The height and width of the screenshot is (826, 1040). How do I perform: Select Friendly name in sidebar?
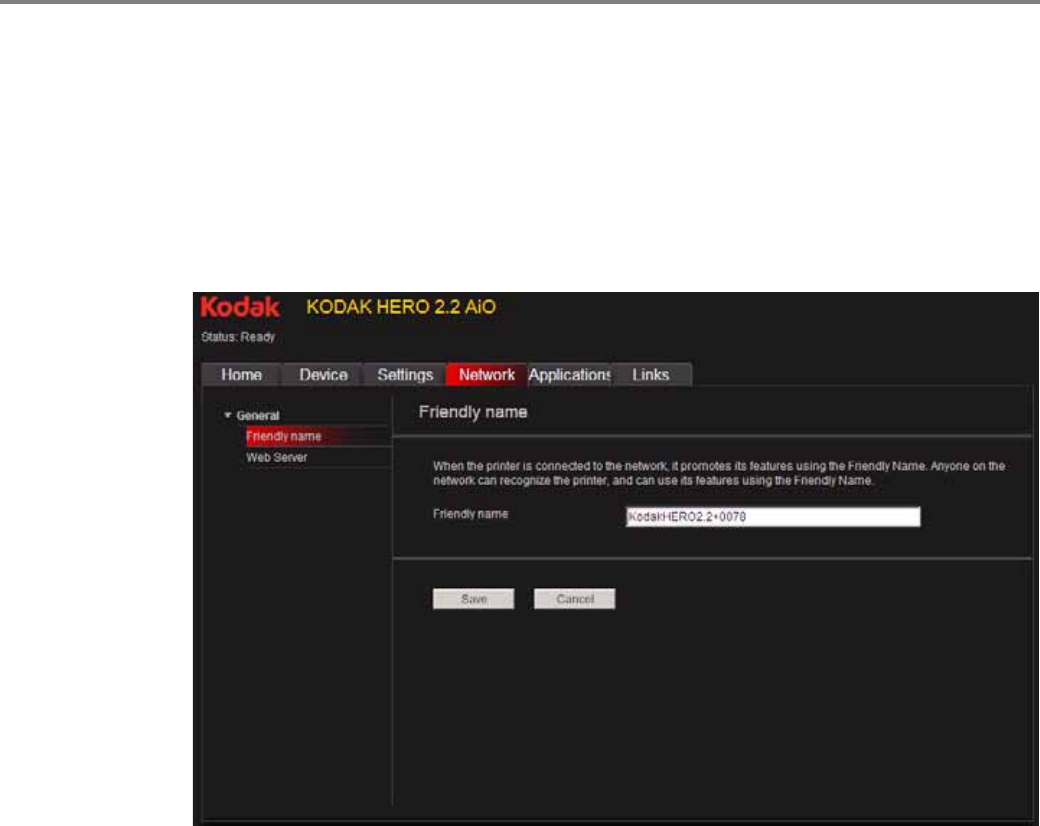[x=317, y=437]
